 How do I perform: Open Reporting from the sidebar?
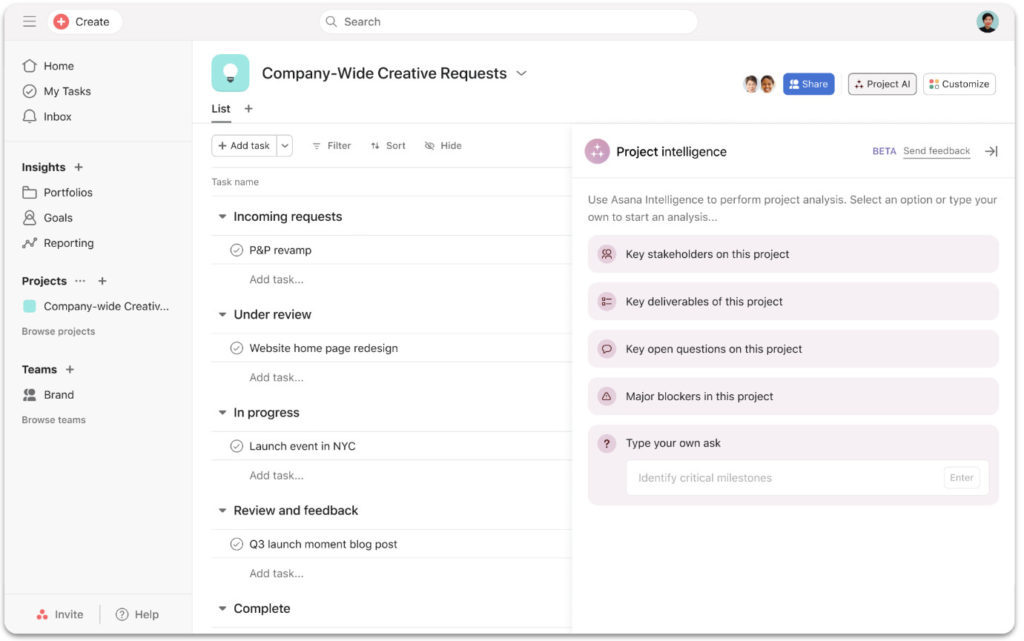(x=66, y=242)
